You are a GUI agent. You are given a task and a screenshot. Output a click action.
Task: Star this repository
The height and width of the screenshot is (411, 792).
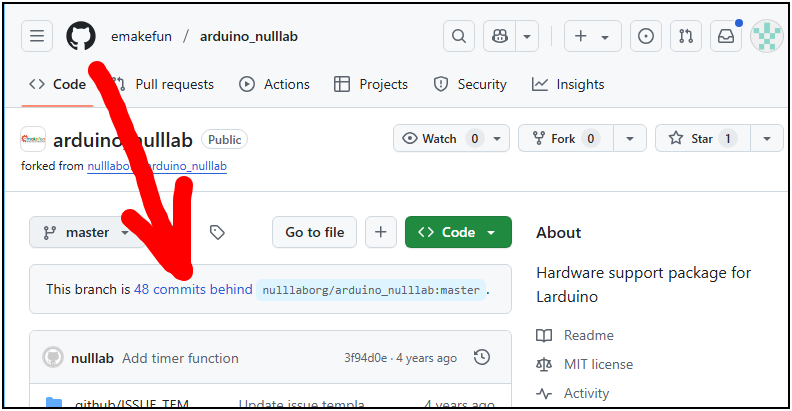click(x=703, y=138)
